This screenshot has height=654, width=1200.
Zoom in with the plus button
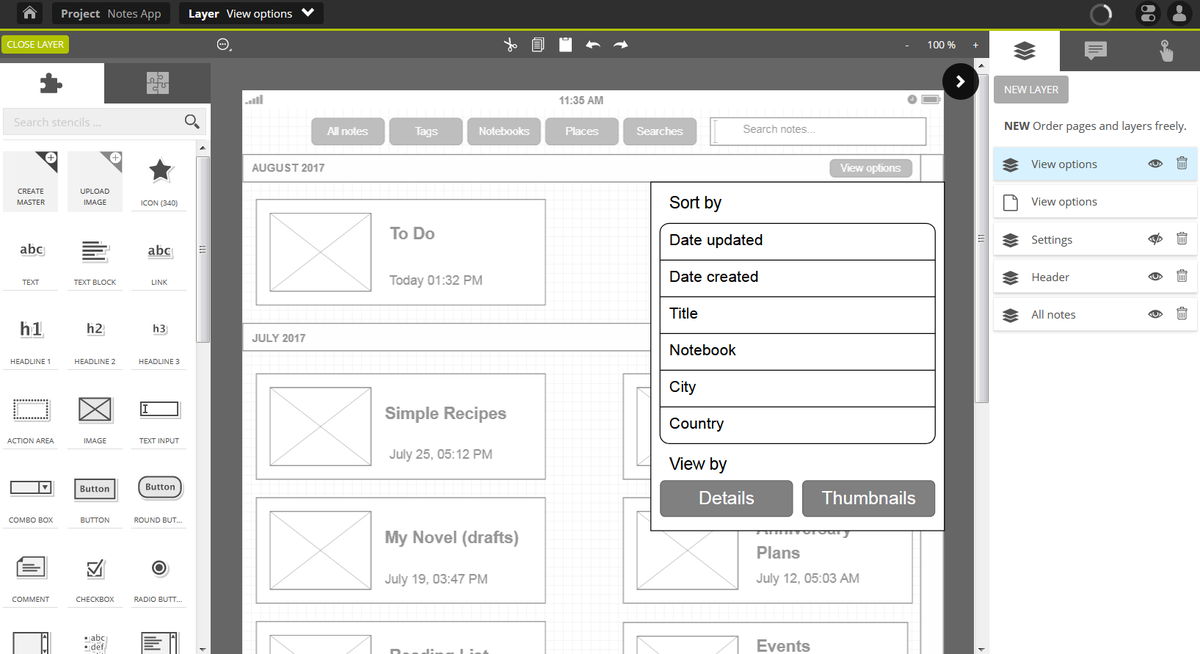[976, 45]
